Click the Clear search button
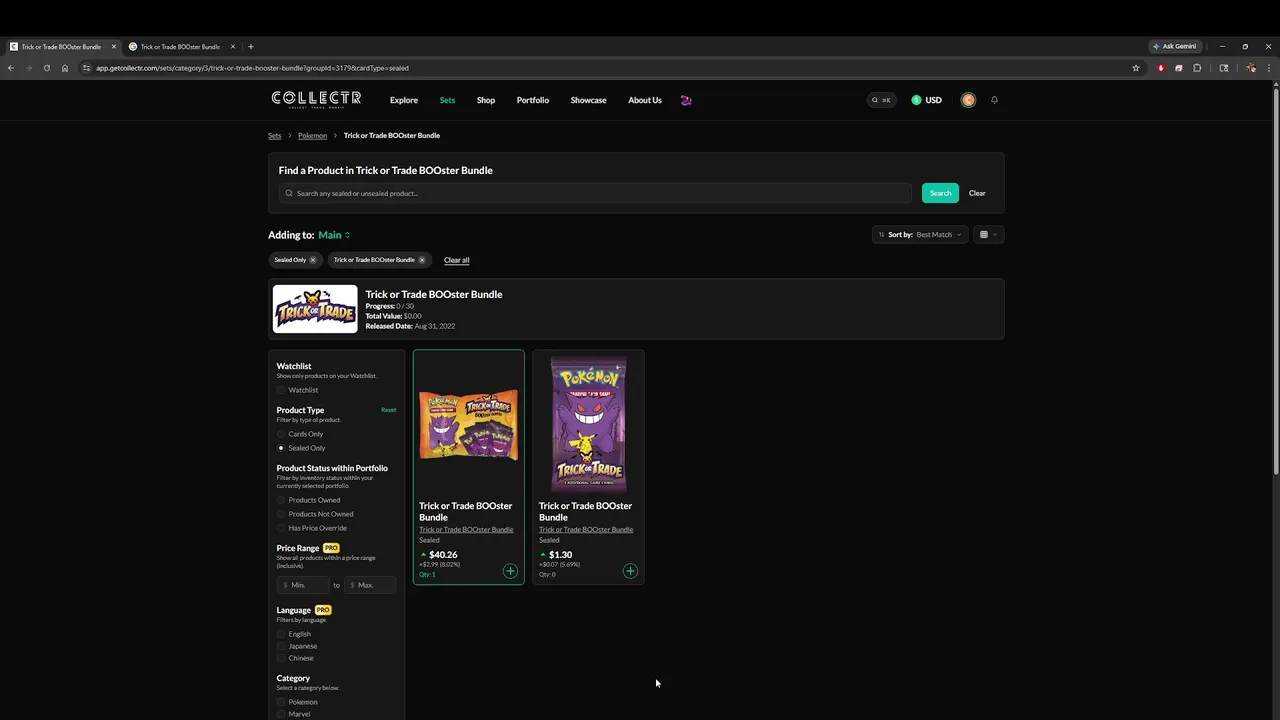This screenshot has width=1280, height=720. pos(977,193)
